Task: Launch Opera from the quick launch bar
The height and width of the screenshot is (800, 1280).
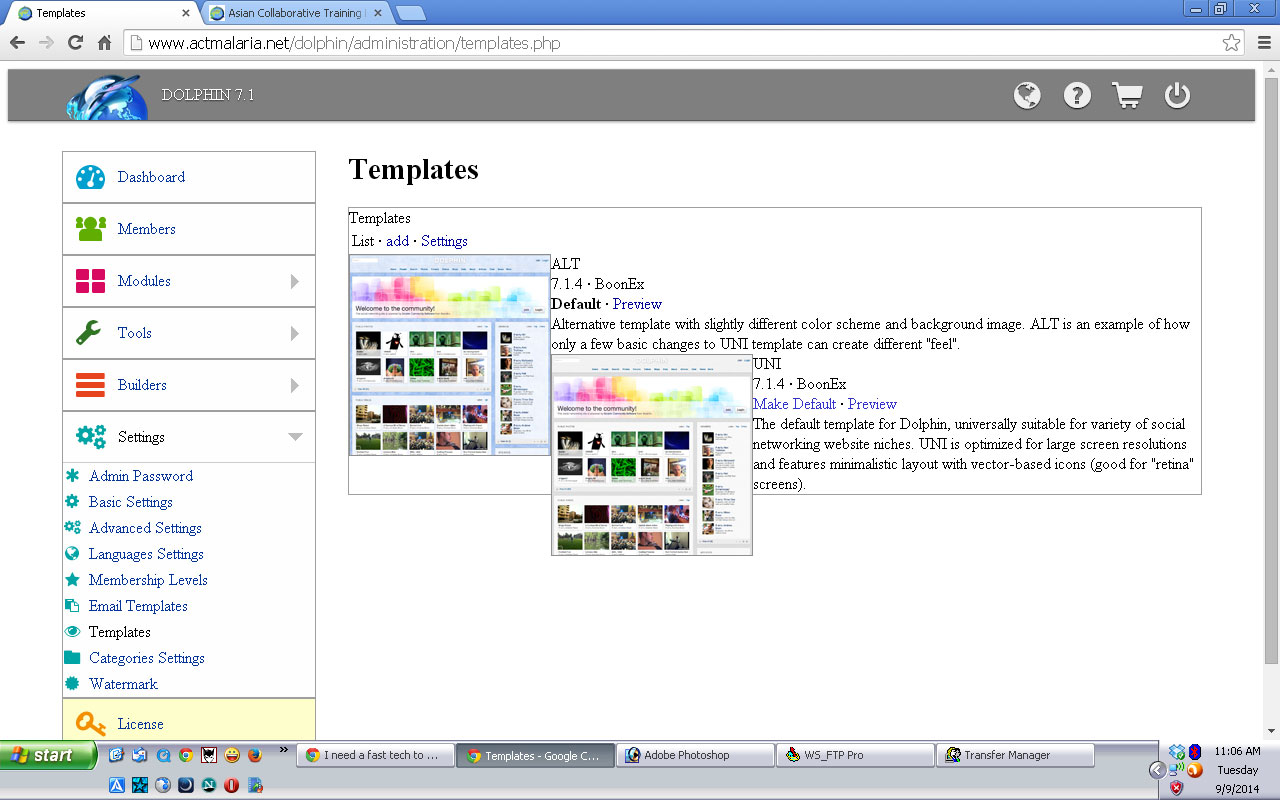Action: coord(232,786)
